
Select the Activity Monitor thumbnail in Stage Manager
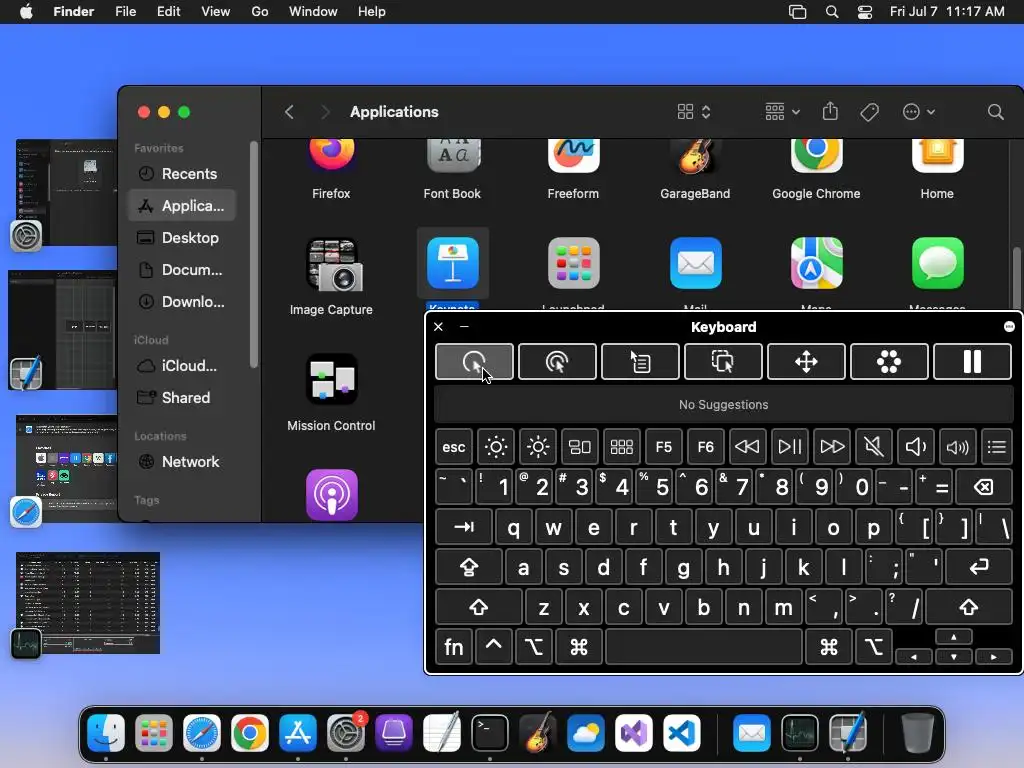tap(88, 603)
